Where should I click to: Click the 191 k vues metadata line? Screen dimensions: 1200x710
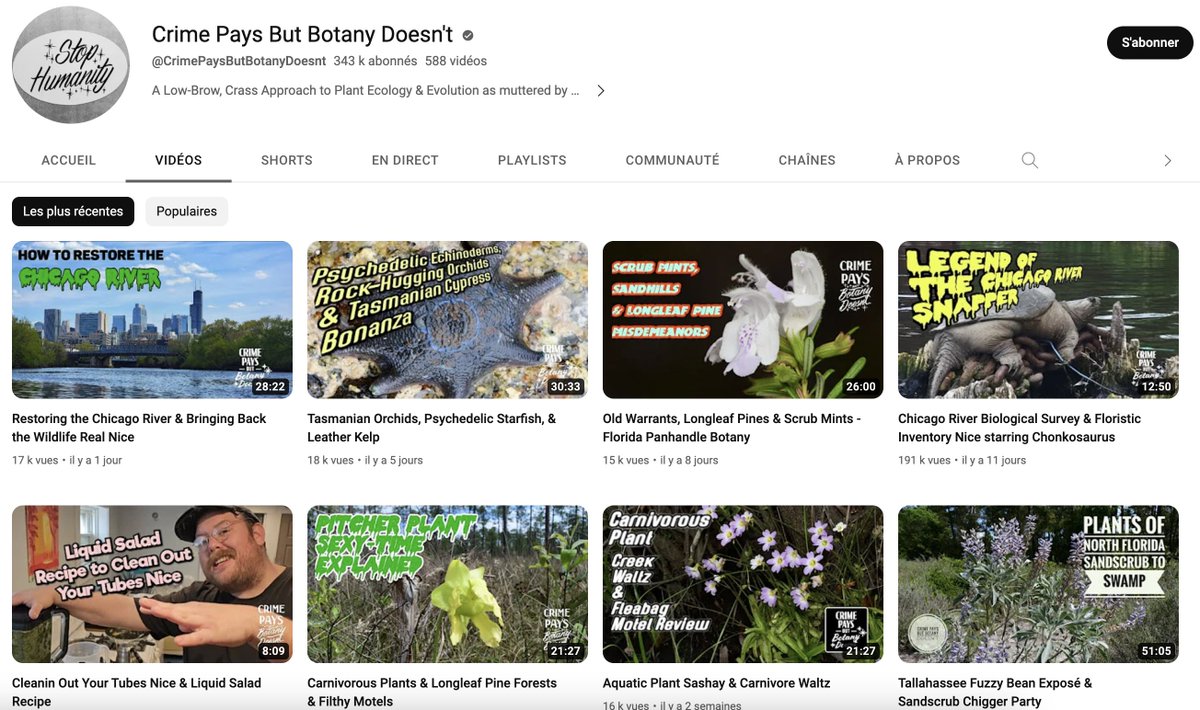click(962, 460)
